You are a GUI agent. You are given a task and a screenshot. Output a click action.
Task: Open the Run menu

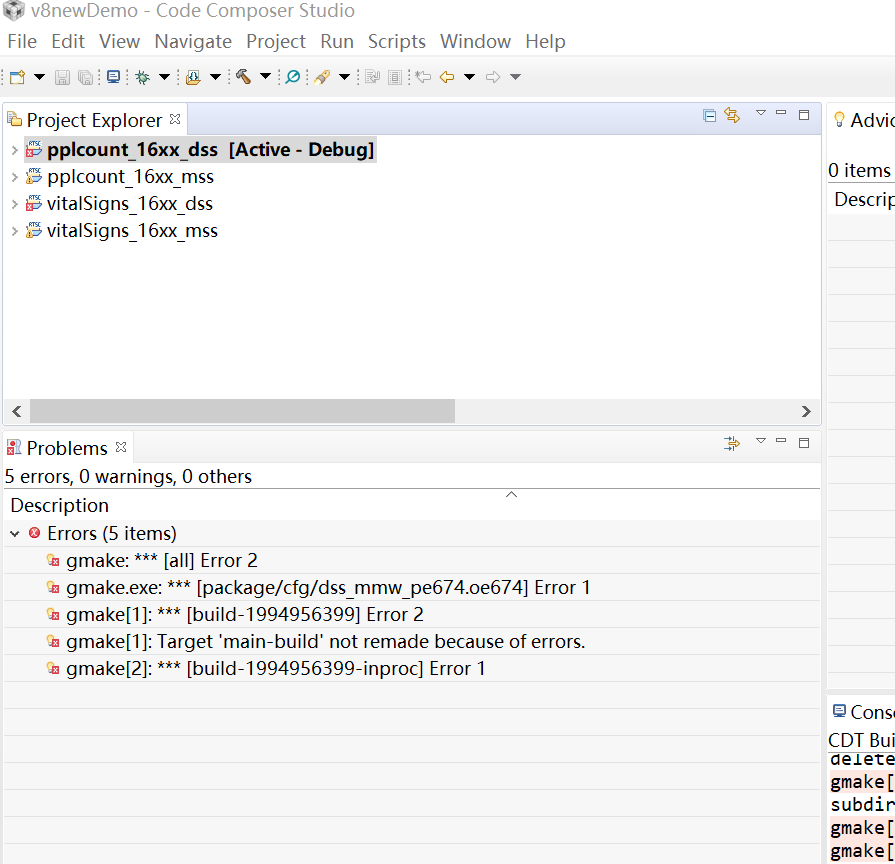[337, 42]
